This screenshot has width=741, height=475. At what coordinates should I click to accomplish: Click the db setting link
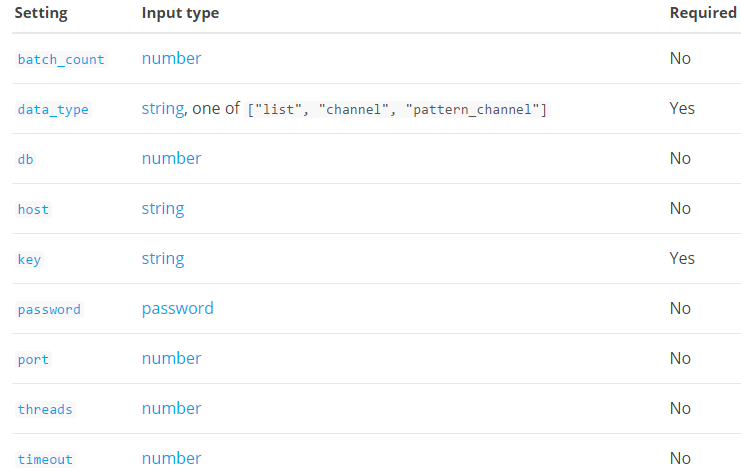tap(25, 159)
